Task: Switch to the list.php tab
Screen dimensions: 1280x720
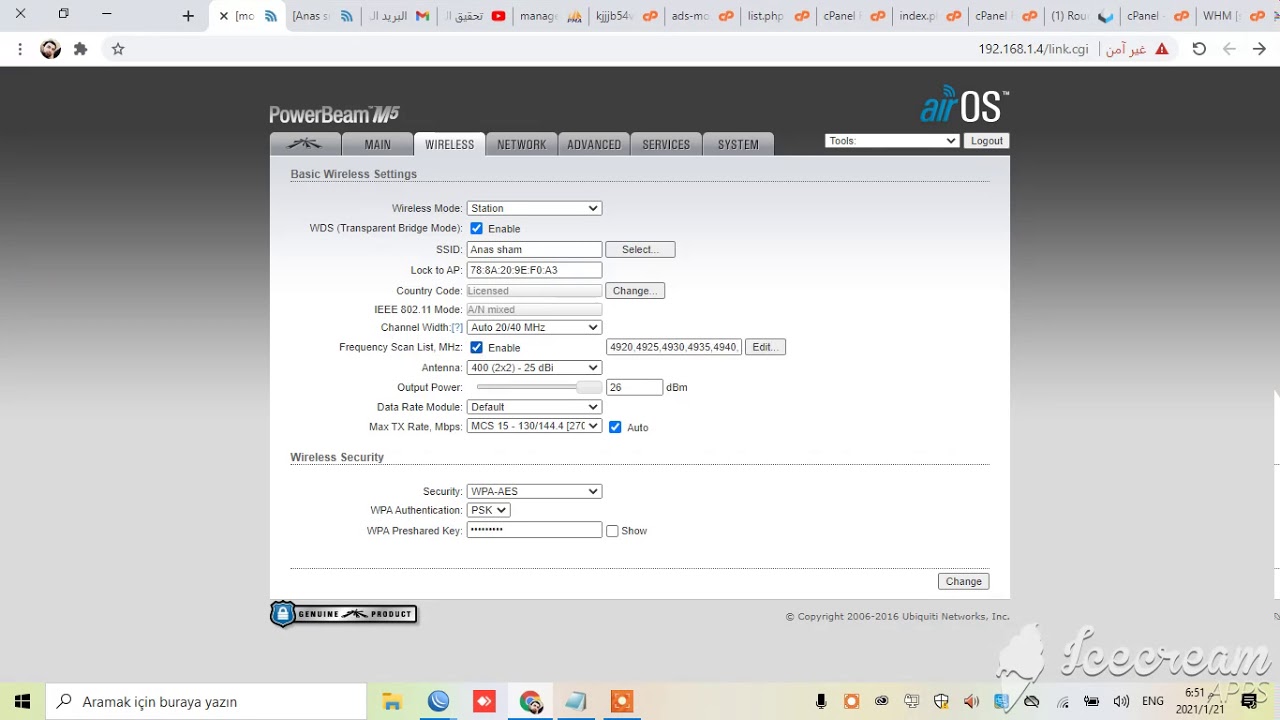Action: [x=777, y=16]
